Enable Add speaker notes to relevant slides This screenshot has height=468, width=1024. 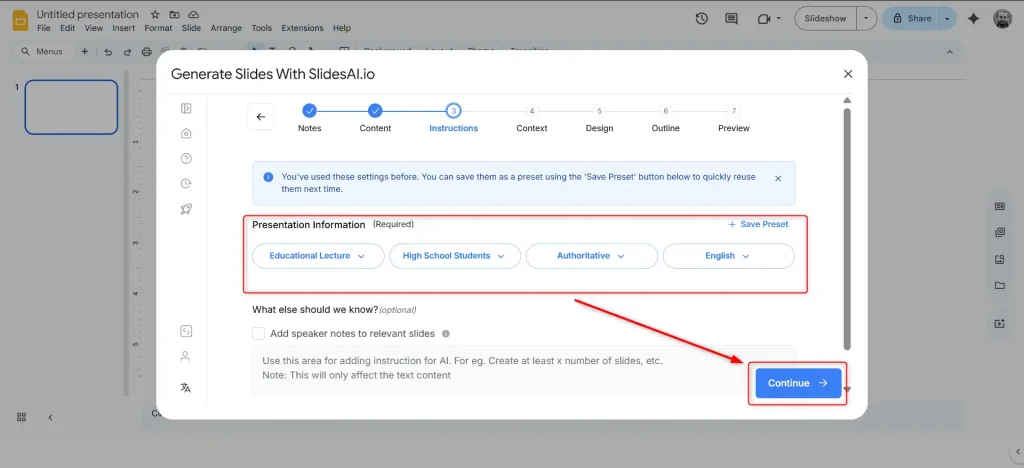[259, 334]
